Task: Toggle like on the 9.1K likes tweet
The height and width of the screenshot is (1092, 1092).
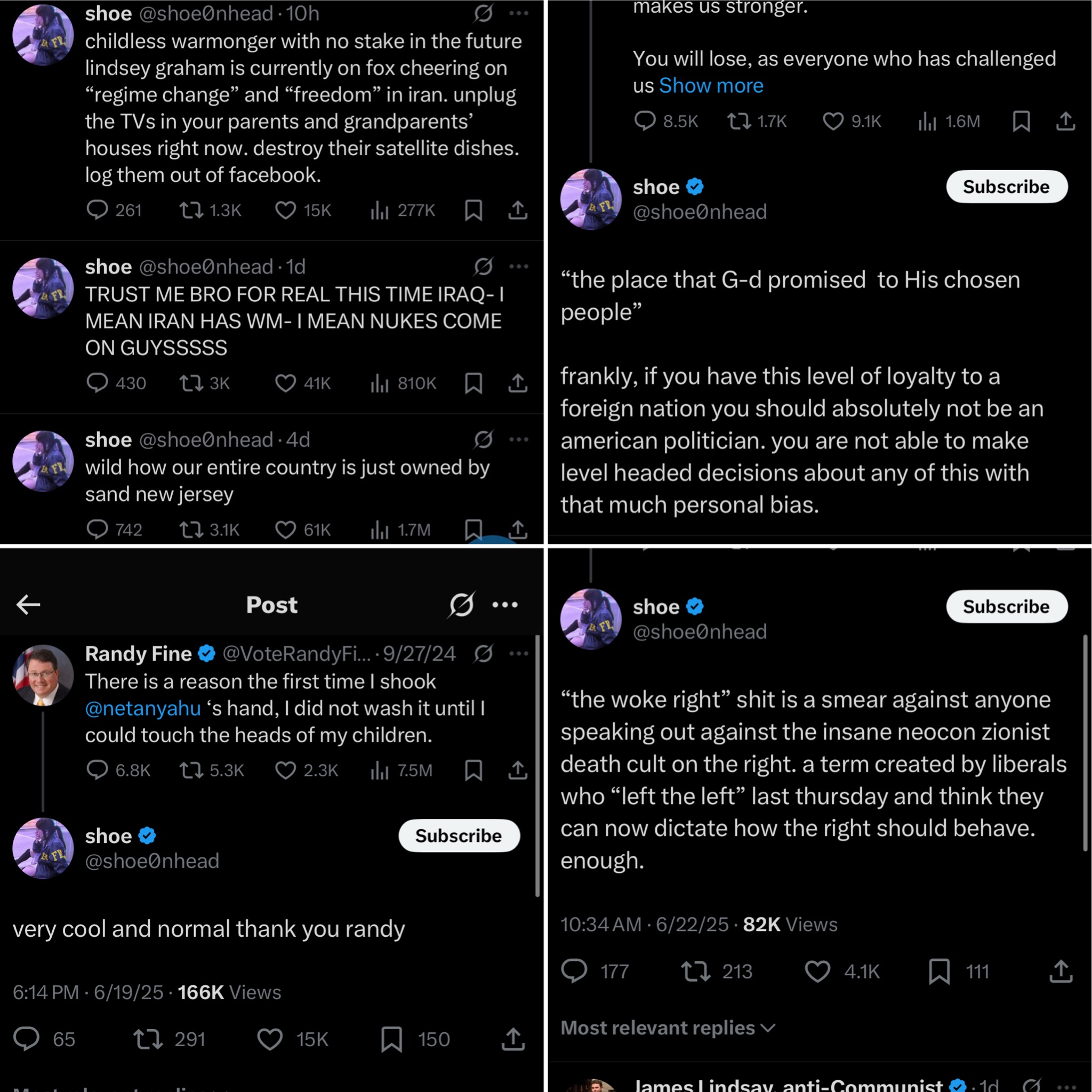Action: [x=832, y=121]
